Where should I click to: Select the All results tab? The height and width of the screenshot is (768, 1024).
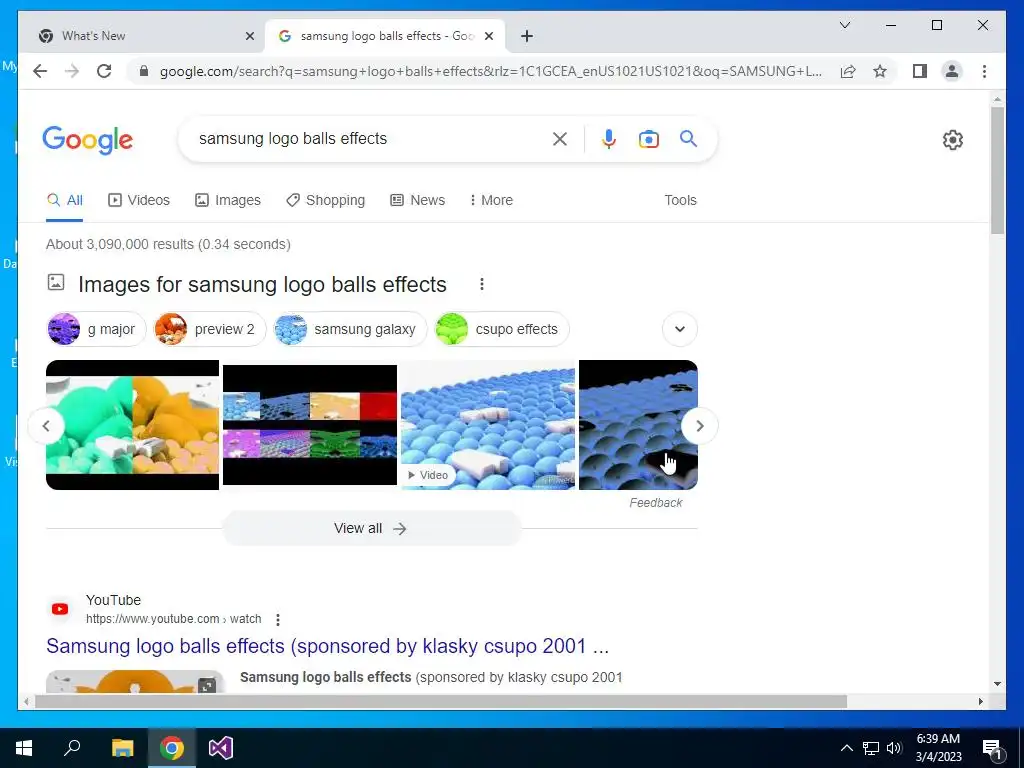pyautogui.click(x=65, y=200)
